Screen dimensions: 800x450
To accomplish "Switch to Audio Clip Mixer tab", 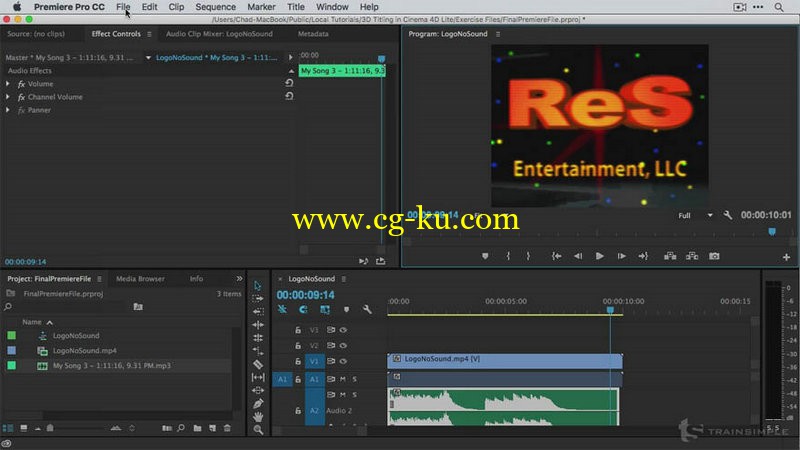I will pos(219,34).
